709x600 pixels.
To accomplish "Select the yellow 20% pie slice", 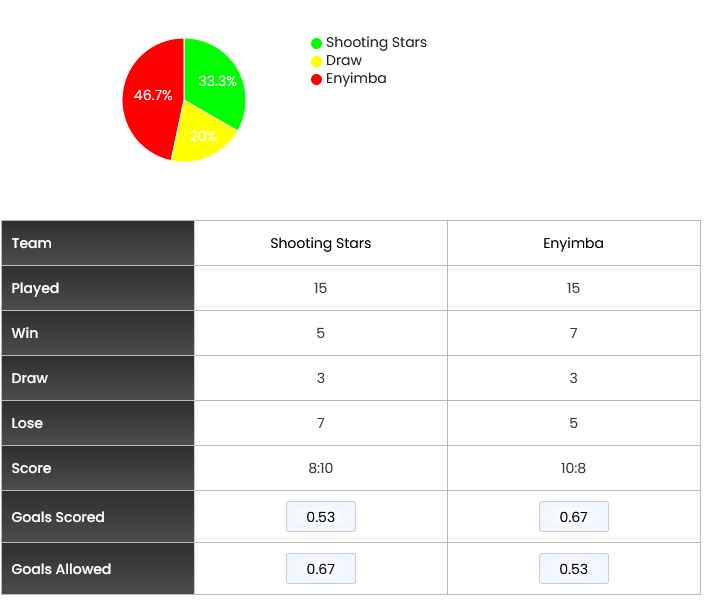I will pos(203,136).
